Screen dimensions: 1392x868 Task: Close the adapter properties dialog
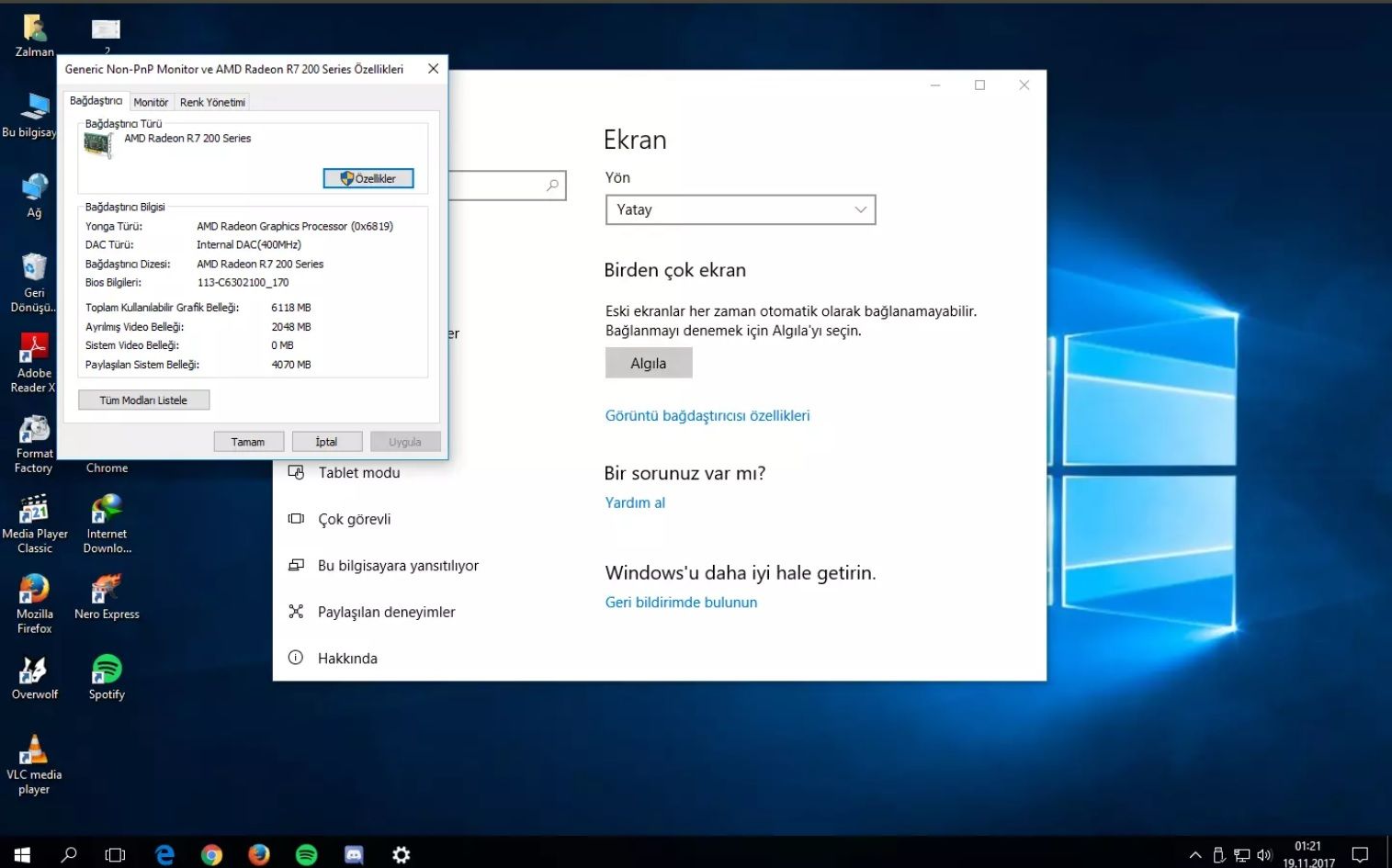(x=434, y=69)
